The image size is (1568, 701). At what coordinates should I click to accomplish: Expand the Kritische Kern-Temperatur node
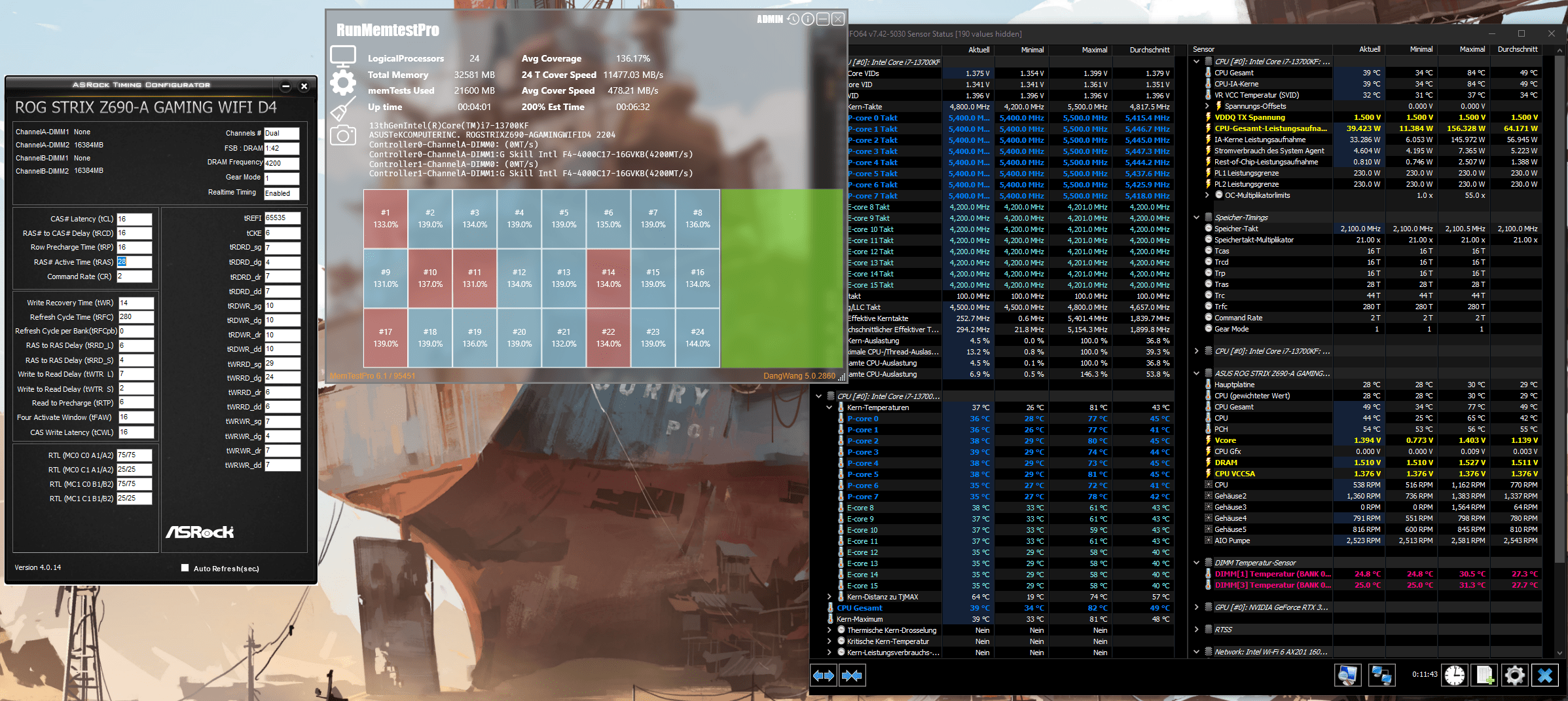[x=830, y=641]
